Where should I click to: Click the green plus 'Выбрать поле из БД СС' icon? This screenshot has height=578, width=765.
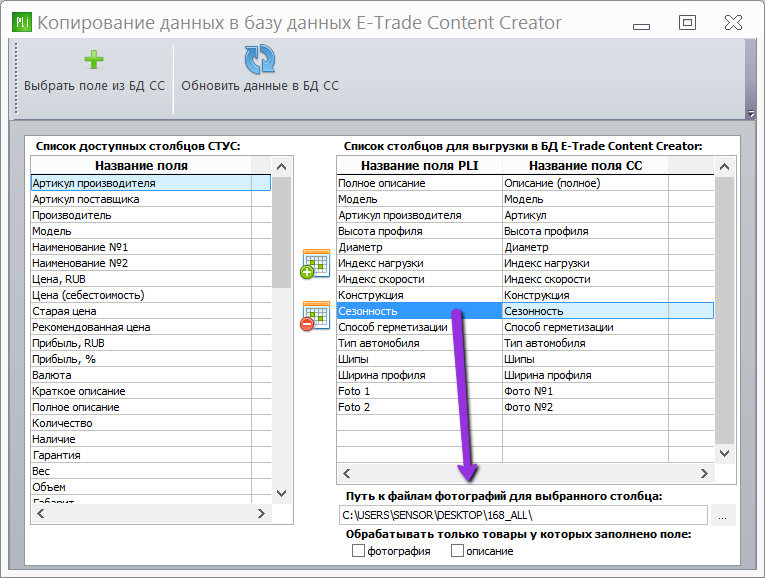tap(94, 60)
